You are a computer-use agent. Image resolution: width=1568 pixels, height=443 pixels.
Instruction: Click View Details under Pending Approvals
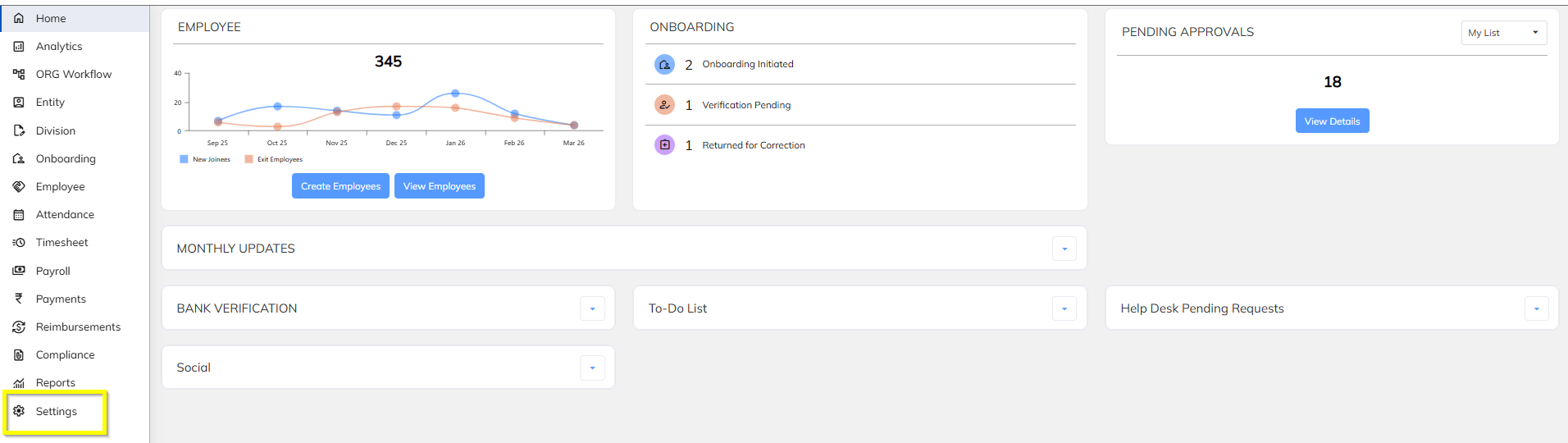tap(1332, 121)
